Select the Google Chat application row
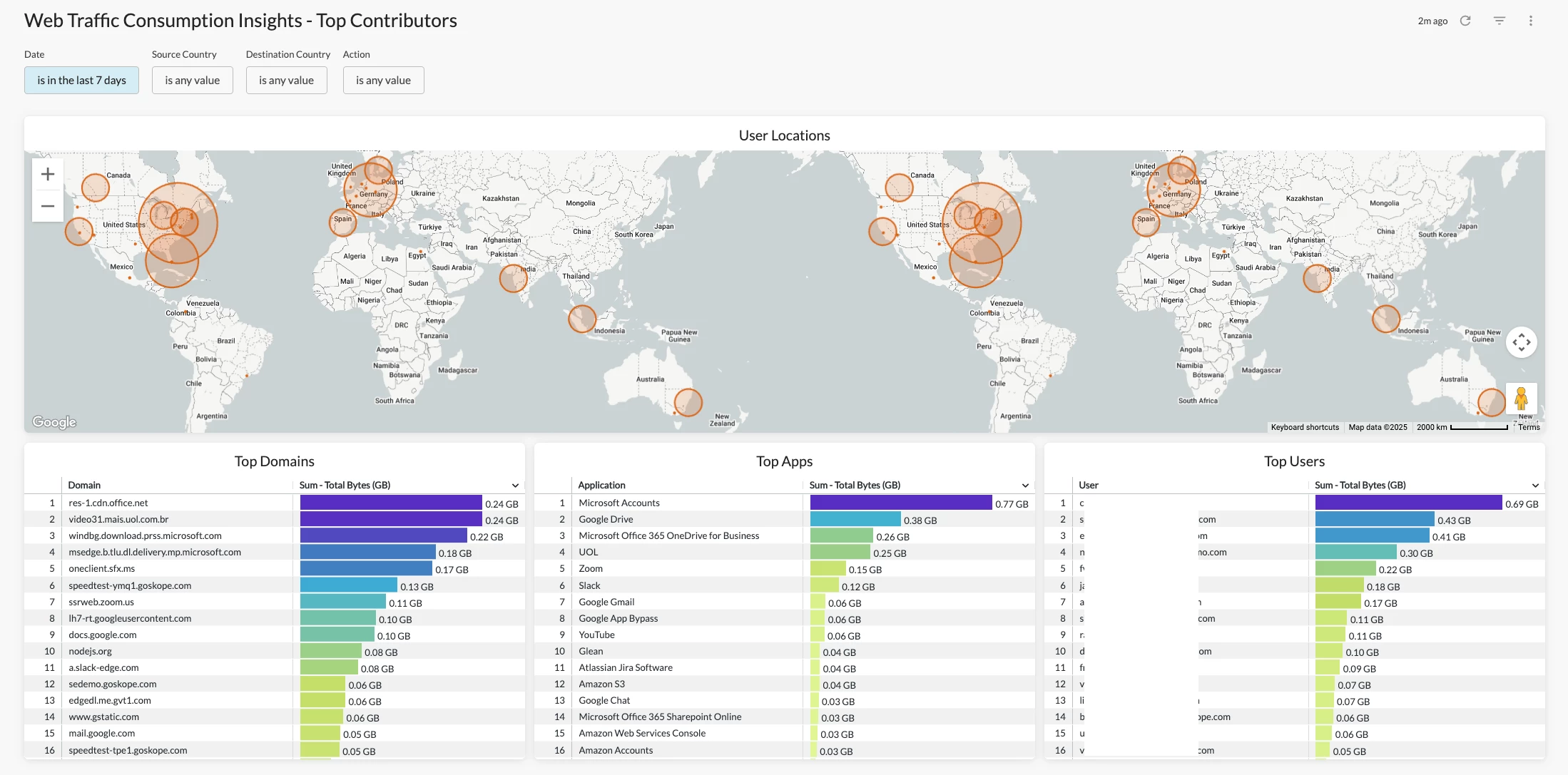The height and width of the screenshot is (775, 1568). pos(785,700)
